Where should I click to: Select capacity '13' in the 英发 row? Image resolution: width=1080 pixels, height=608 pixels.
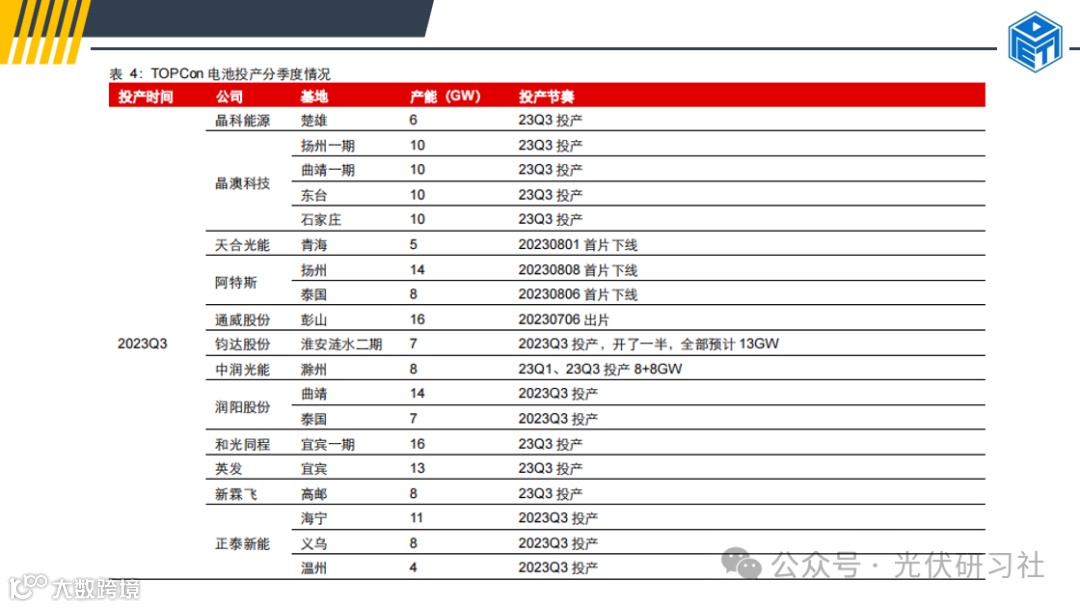pyautogui.click(x=417, y=468)
